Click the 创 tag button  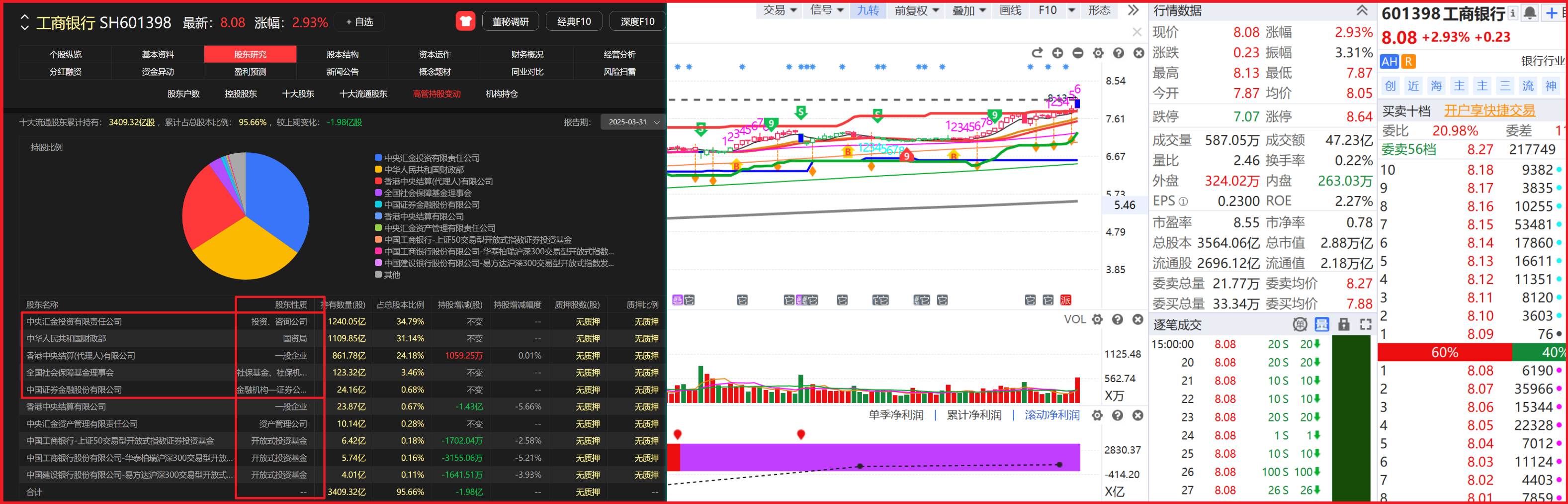pos(1390,86)
